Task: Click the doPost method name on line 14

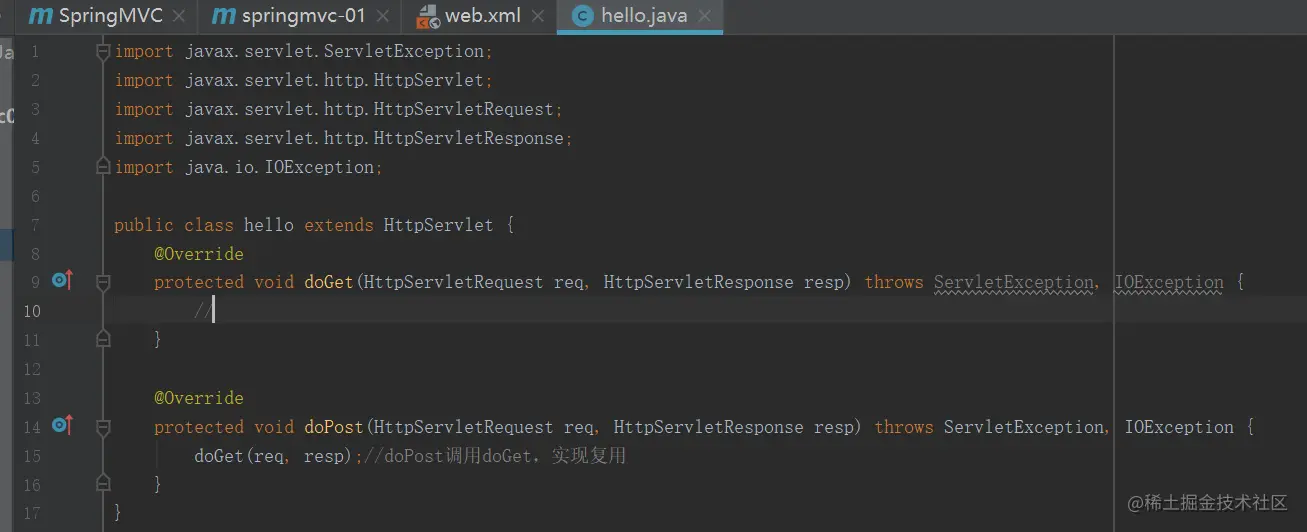Action: tap(334, 427)
